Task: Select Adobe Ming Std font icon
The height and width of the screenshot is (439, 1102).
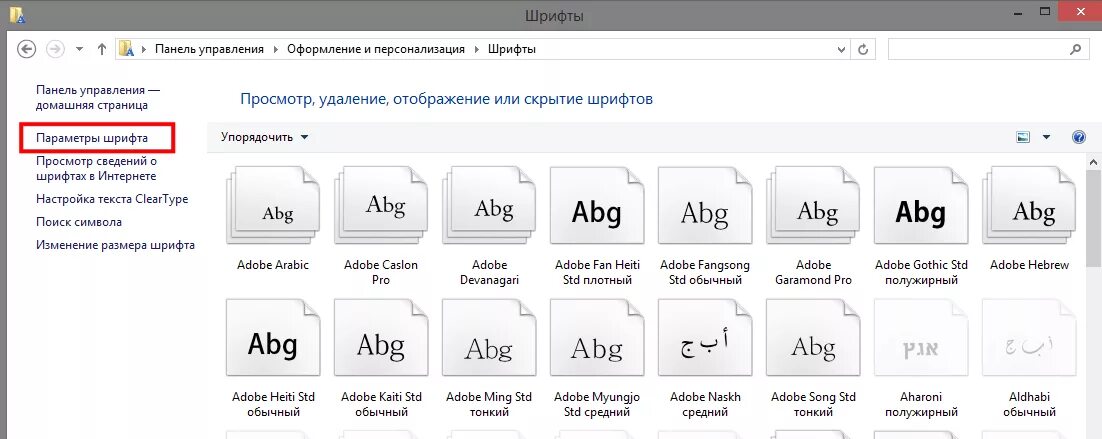Action: pyautogui.click(x=489, y=338)
